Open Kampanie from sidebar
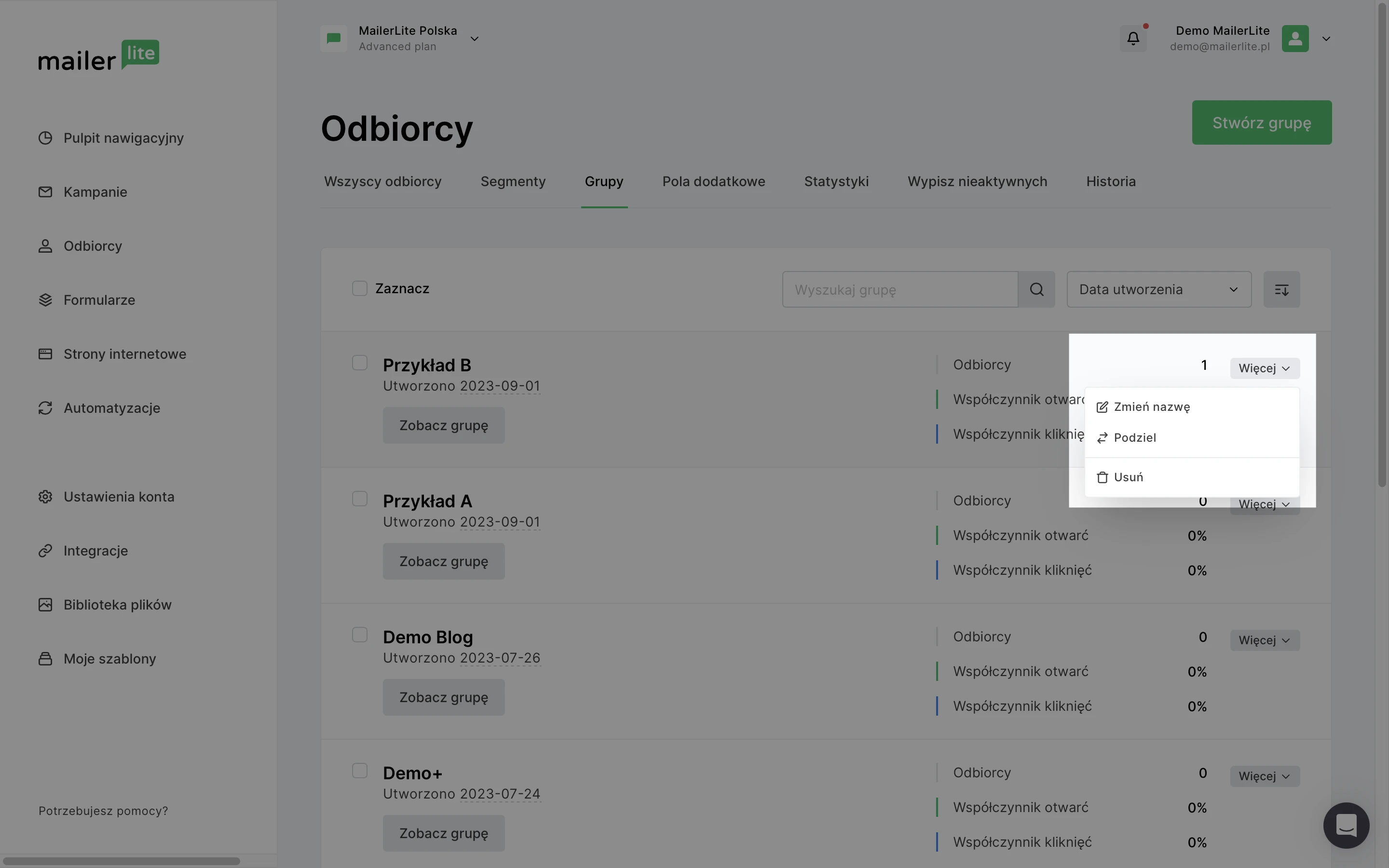Screen dimensions: 1389x868 tap(95, 192)
